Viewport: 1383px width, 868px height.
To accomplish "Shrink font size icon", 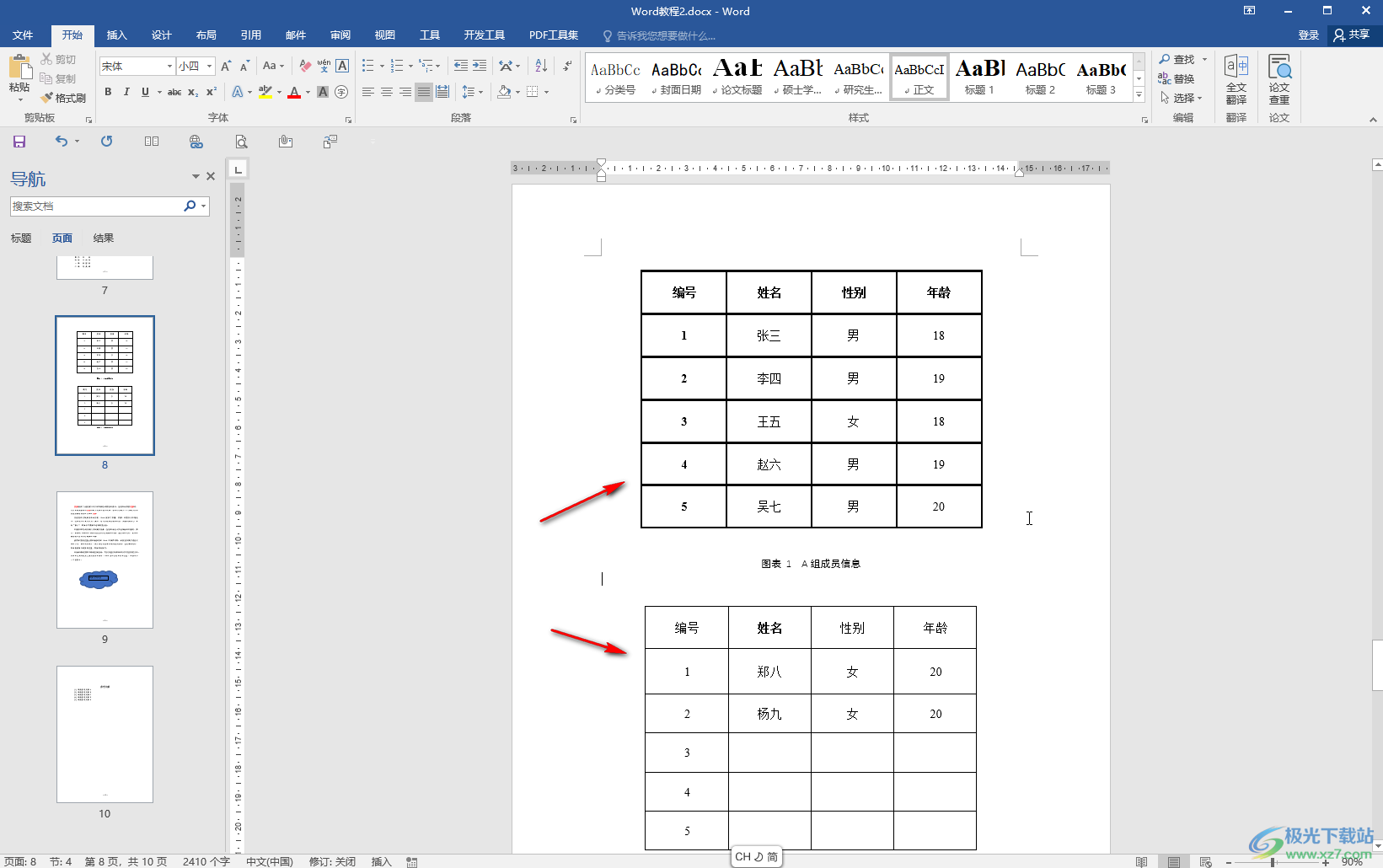I will [244, 66].
